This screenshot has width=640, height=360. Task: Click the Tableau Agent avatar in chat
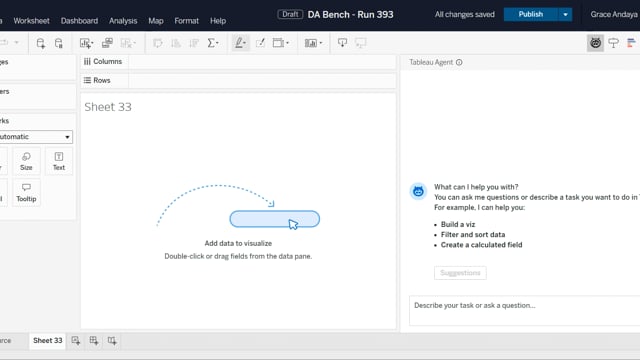(x=418, y=191)
